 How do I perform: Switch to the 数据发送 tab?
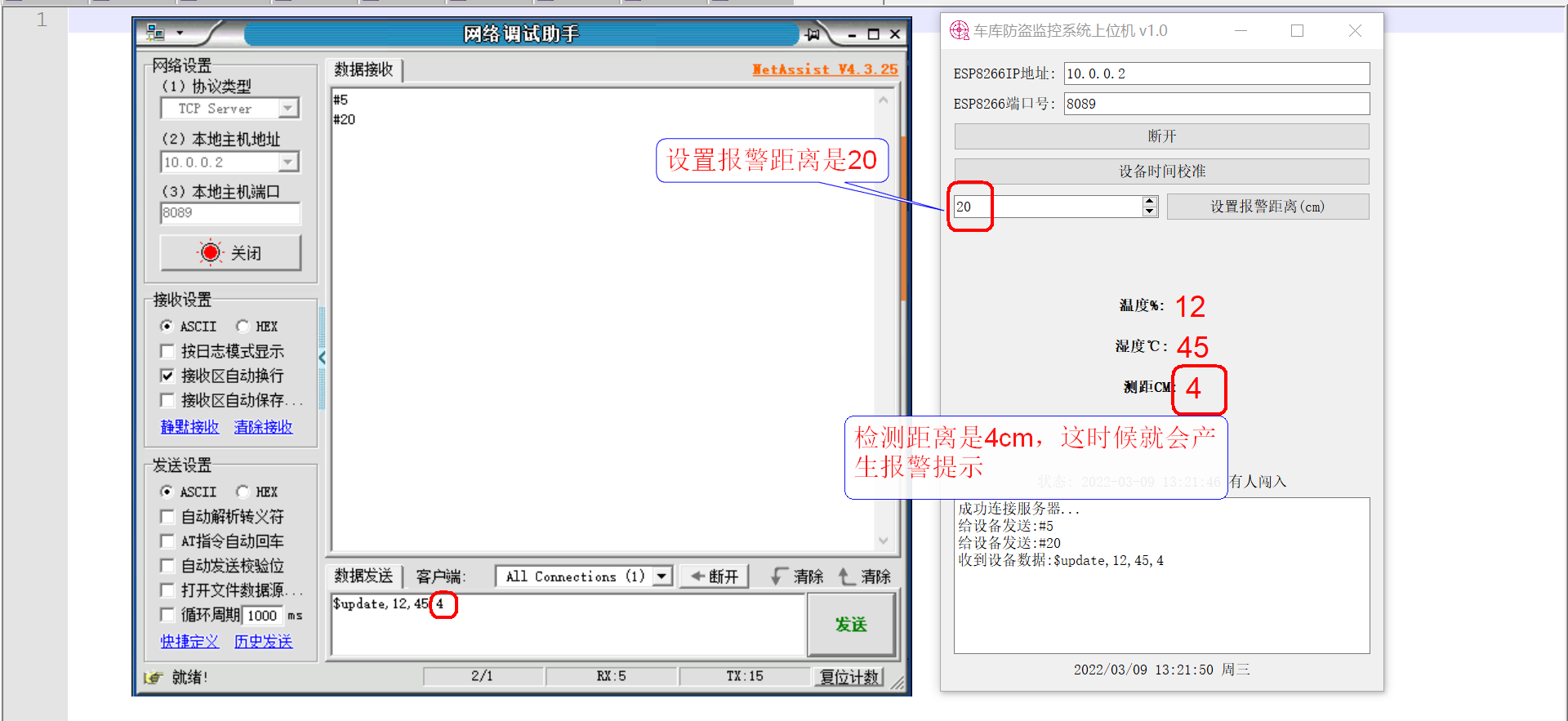click(x=363, y=576)
